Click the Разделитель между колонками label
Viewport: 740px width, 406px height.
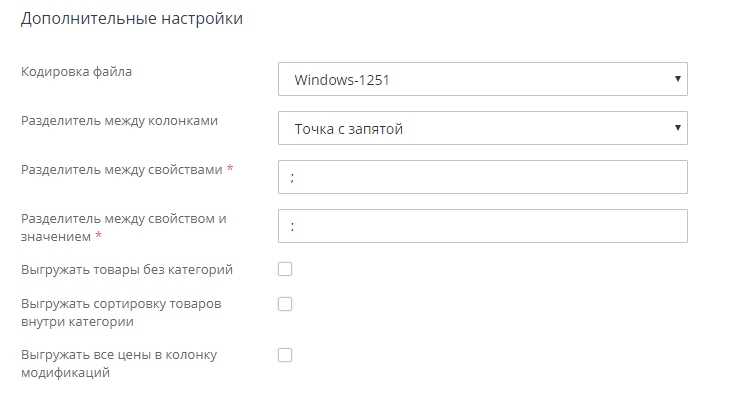(x=119, y=121)
